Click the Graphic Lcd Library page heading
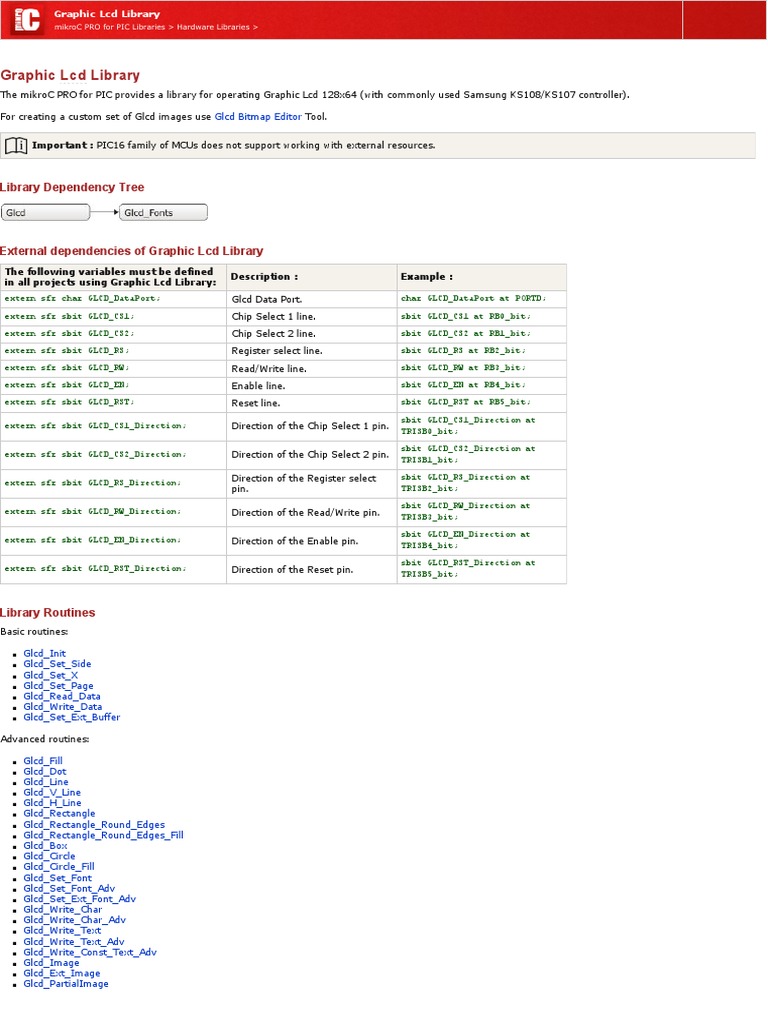 70,76
